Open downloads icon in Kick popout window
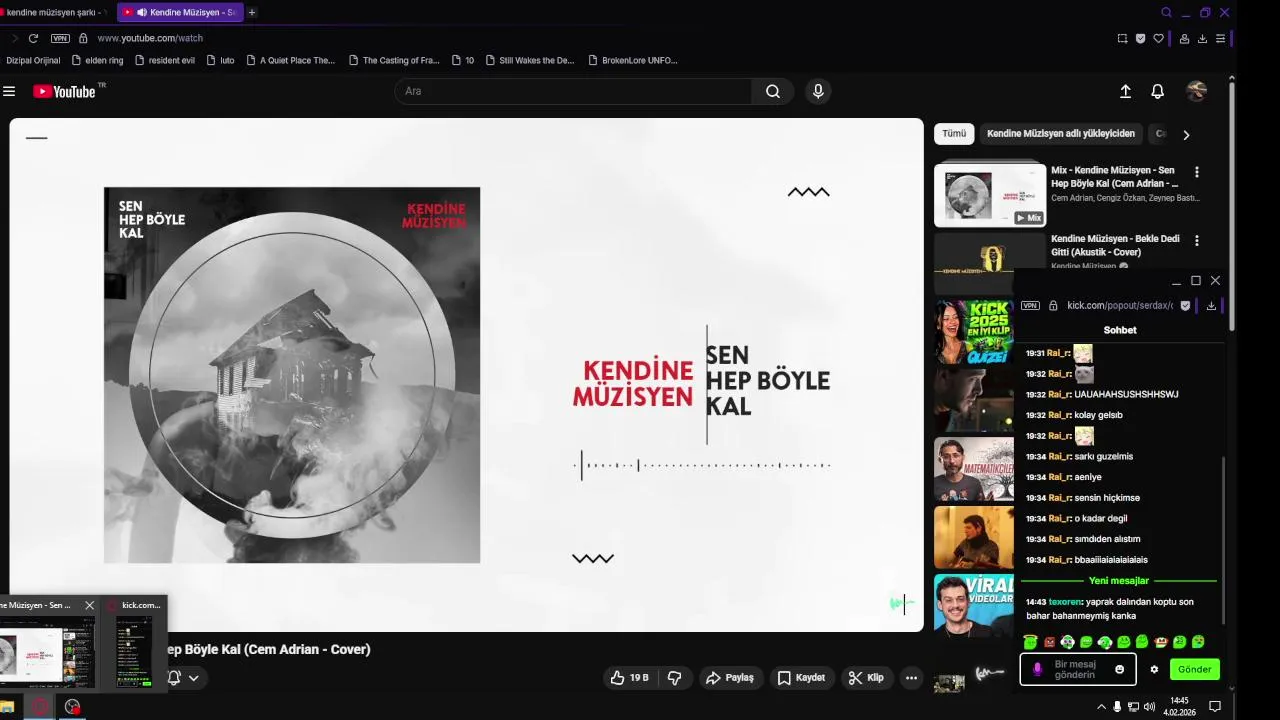Image resolution: width=1280 pixels, height=720 pixels. (1211, 306)
